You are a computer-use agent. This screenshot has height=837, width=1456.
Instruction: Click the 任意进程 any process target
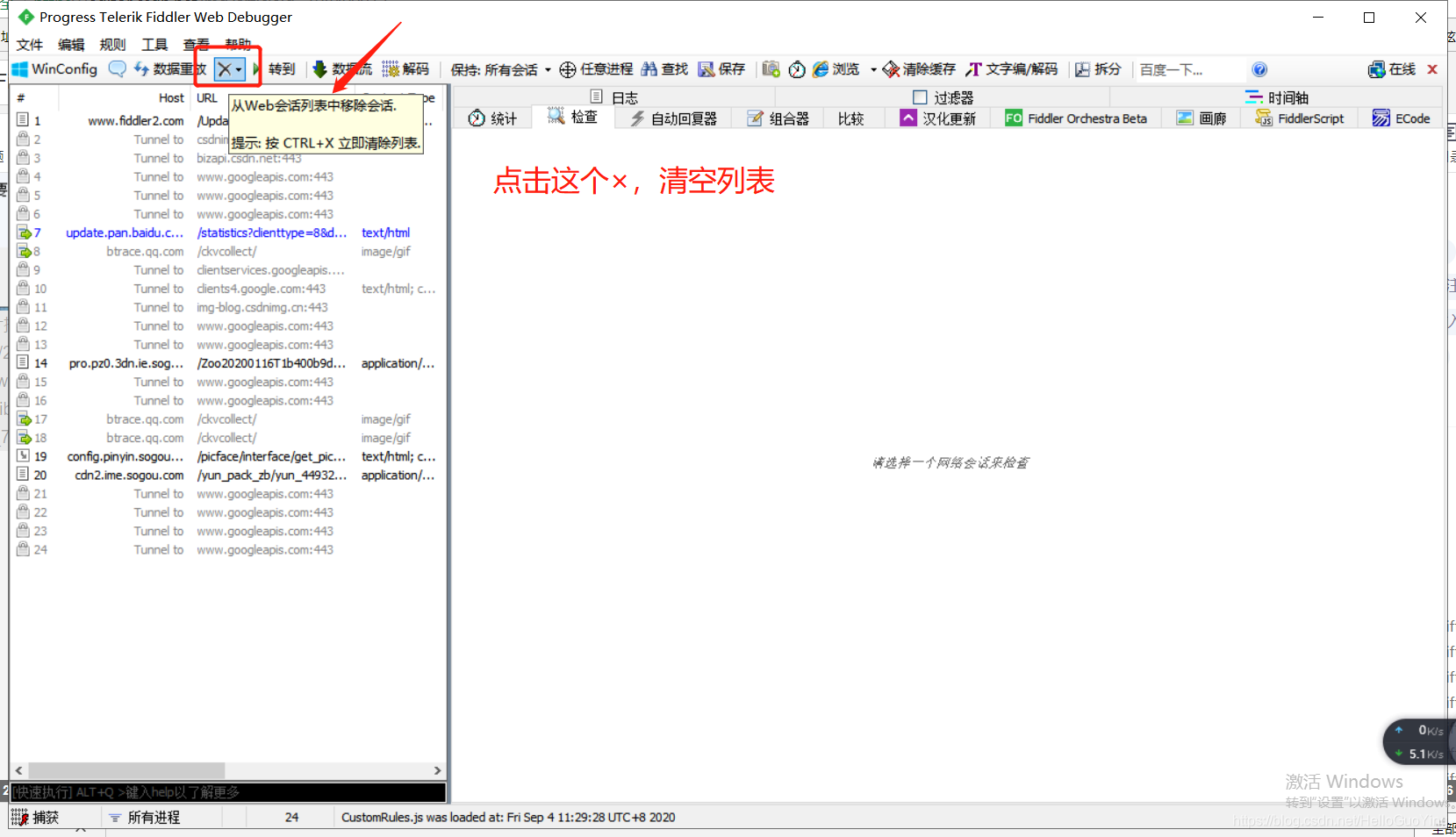(597, 69)
